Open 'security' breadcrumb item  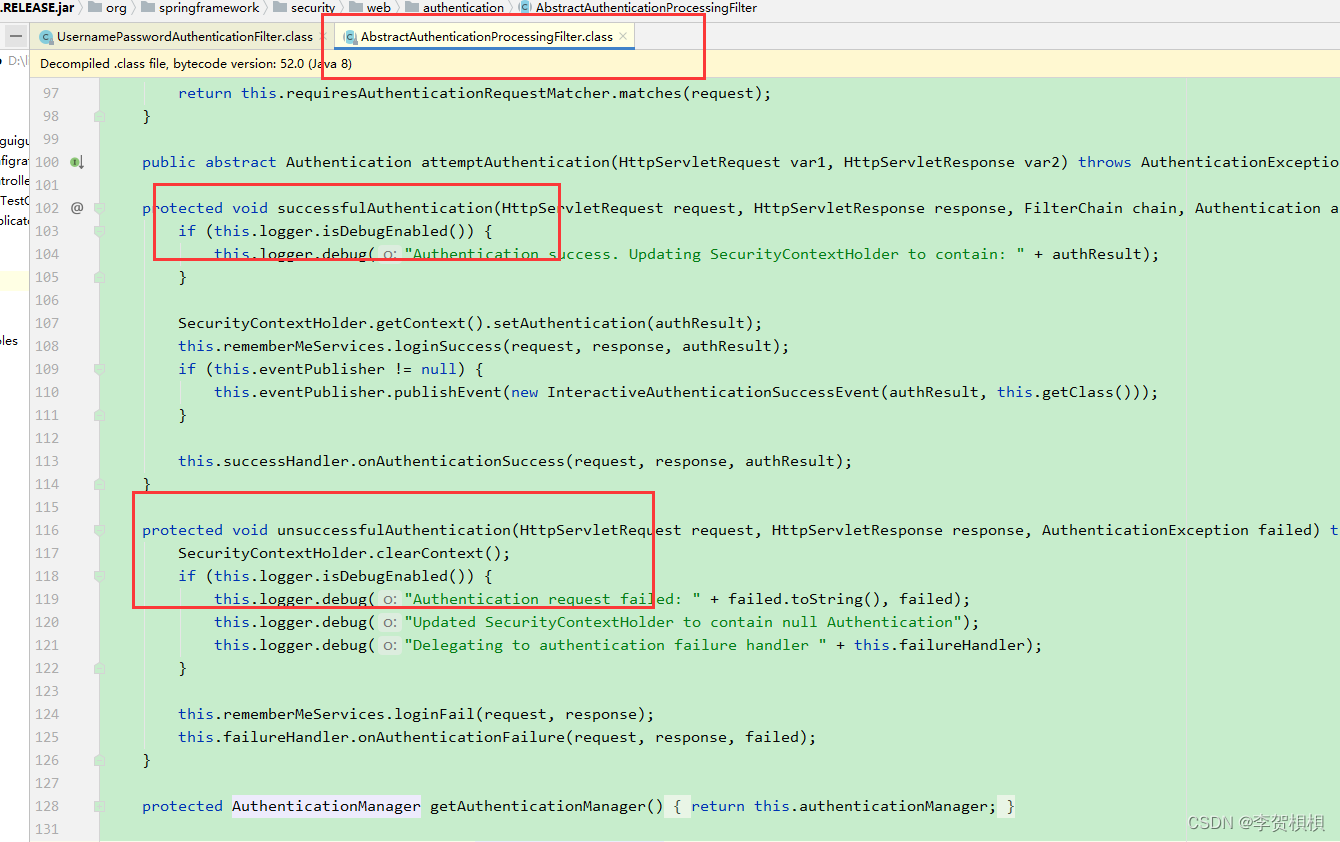pyautogui.click(x=313, y=8)
